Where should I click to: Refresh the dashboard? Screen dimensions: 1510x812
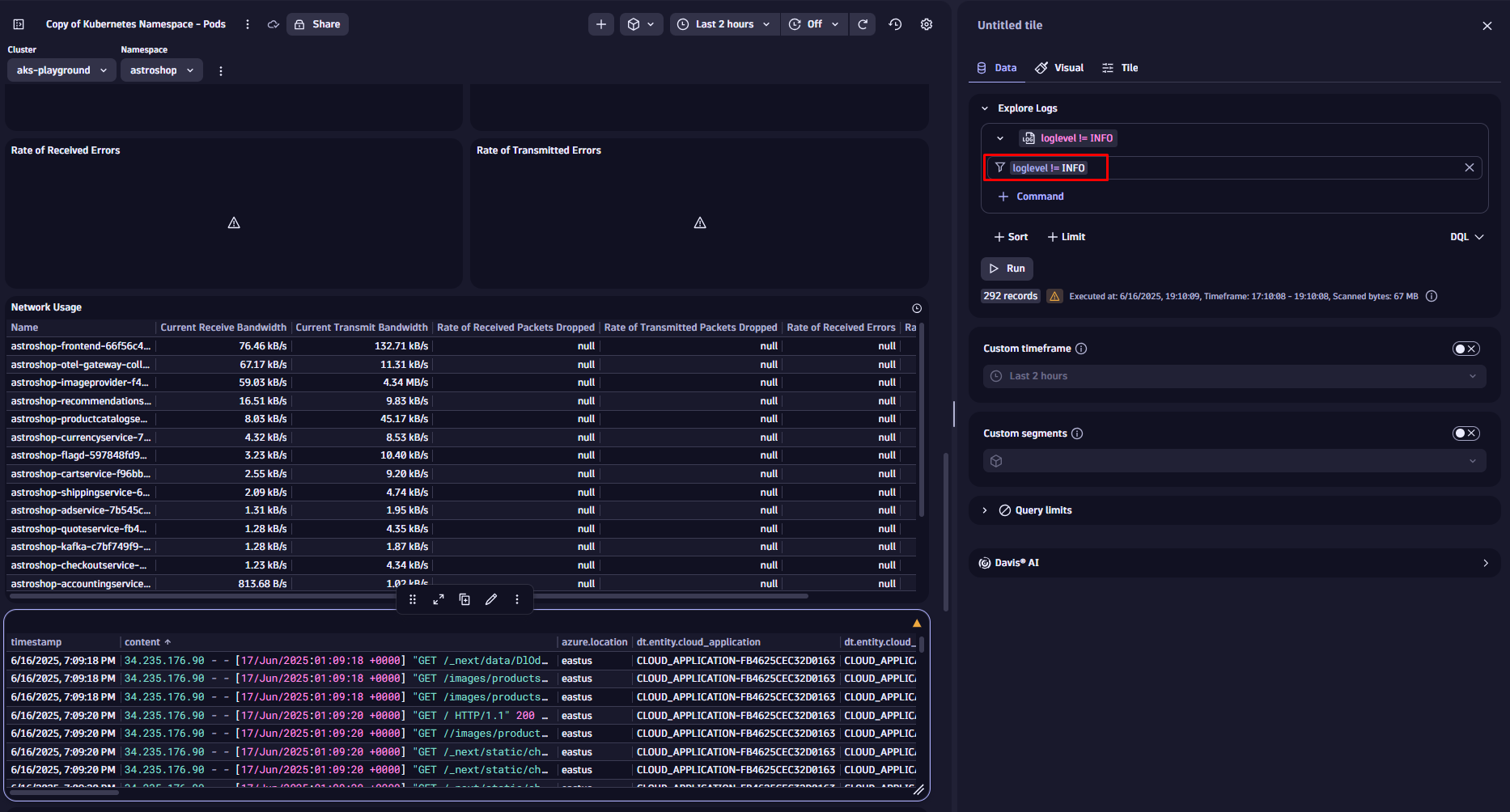863,23
